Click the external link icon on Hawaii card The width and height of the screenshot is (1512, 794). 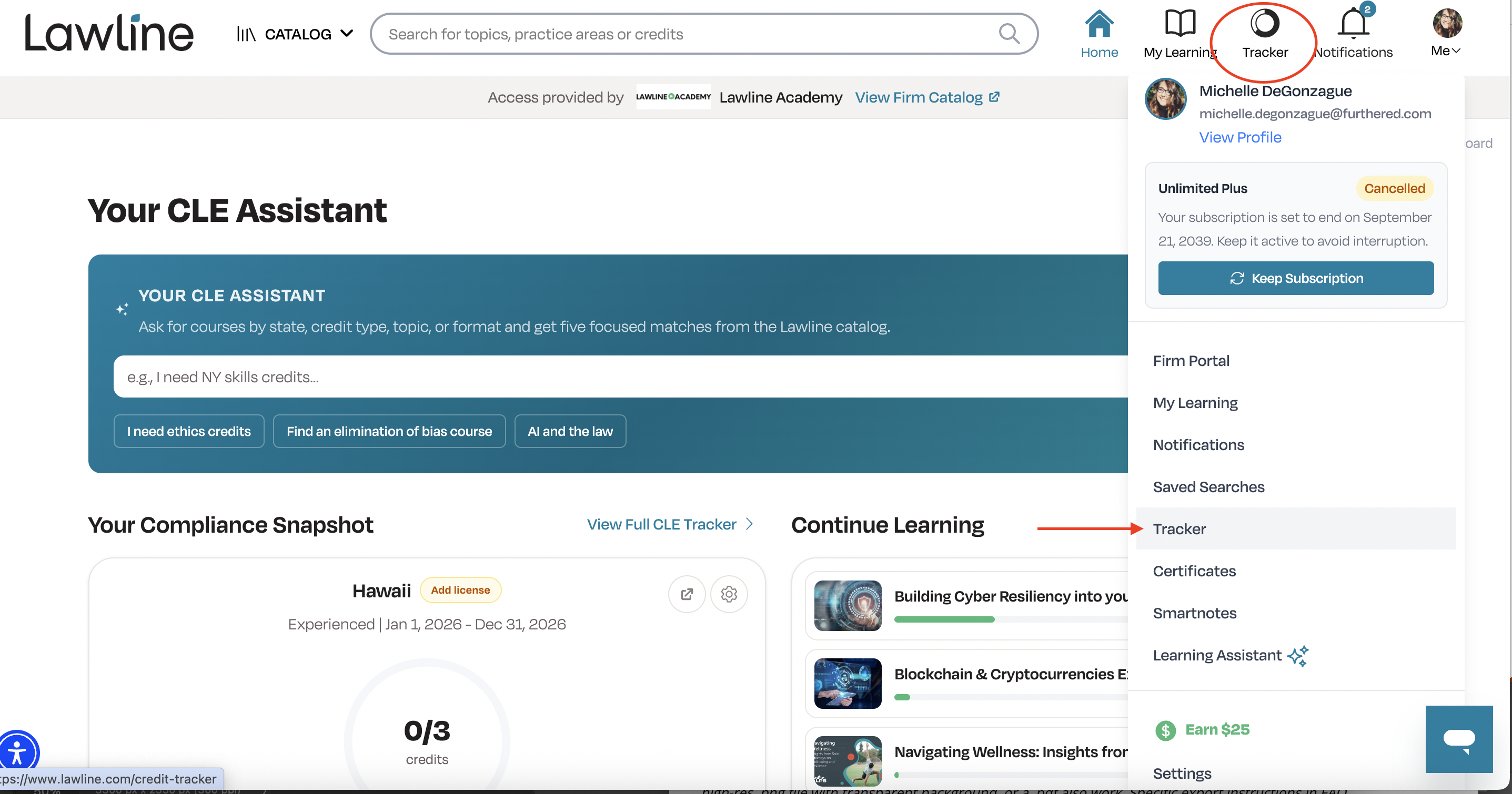(x=686, y=595)
